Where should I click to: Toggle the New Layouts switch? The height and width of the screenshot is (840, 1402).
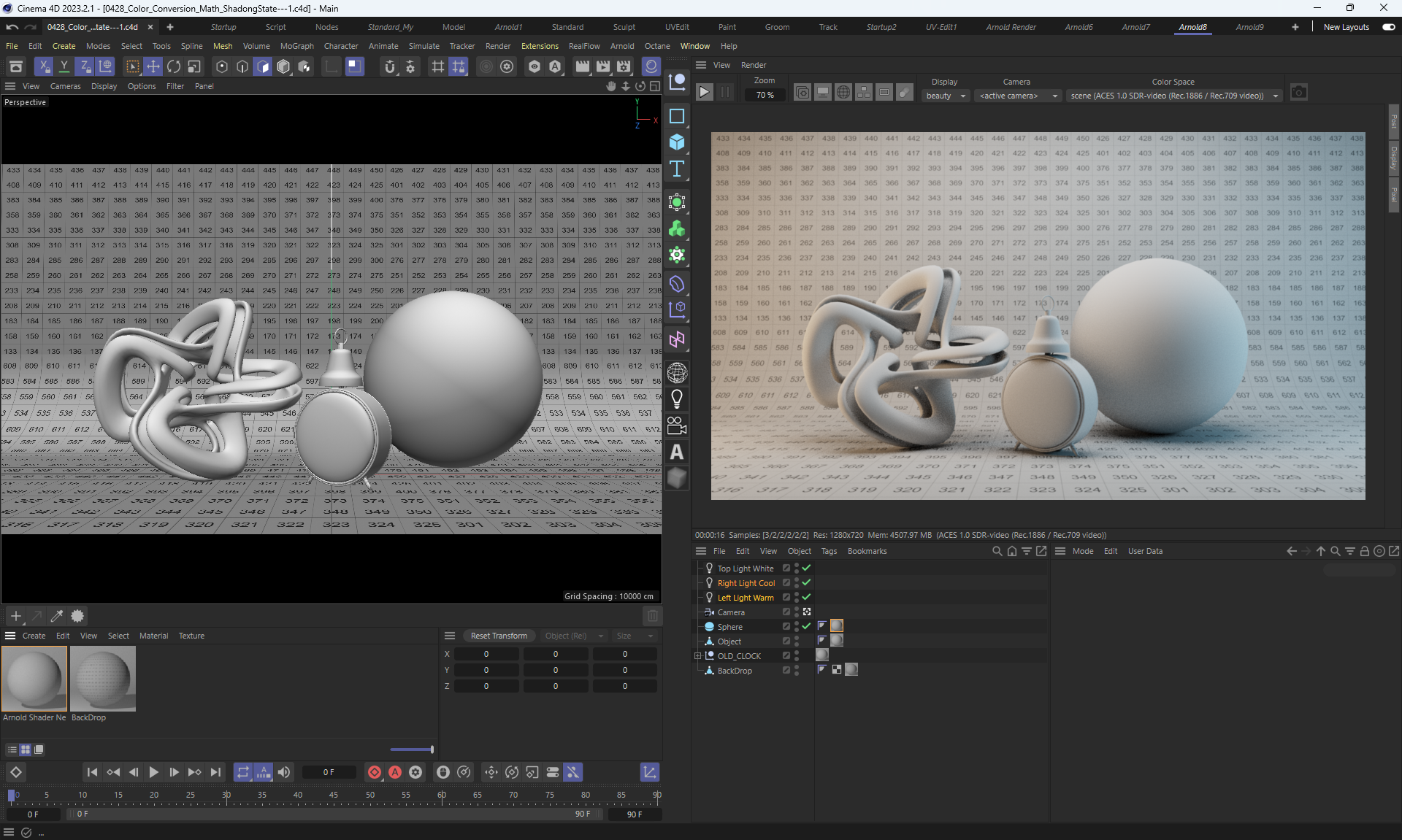(1388, 27)
